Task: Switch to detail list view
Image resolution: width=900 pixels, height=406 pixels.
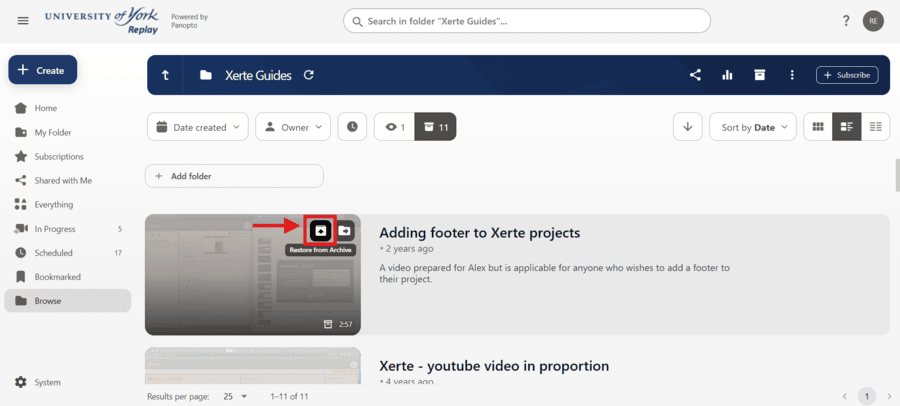Action: coord(847,127)
